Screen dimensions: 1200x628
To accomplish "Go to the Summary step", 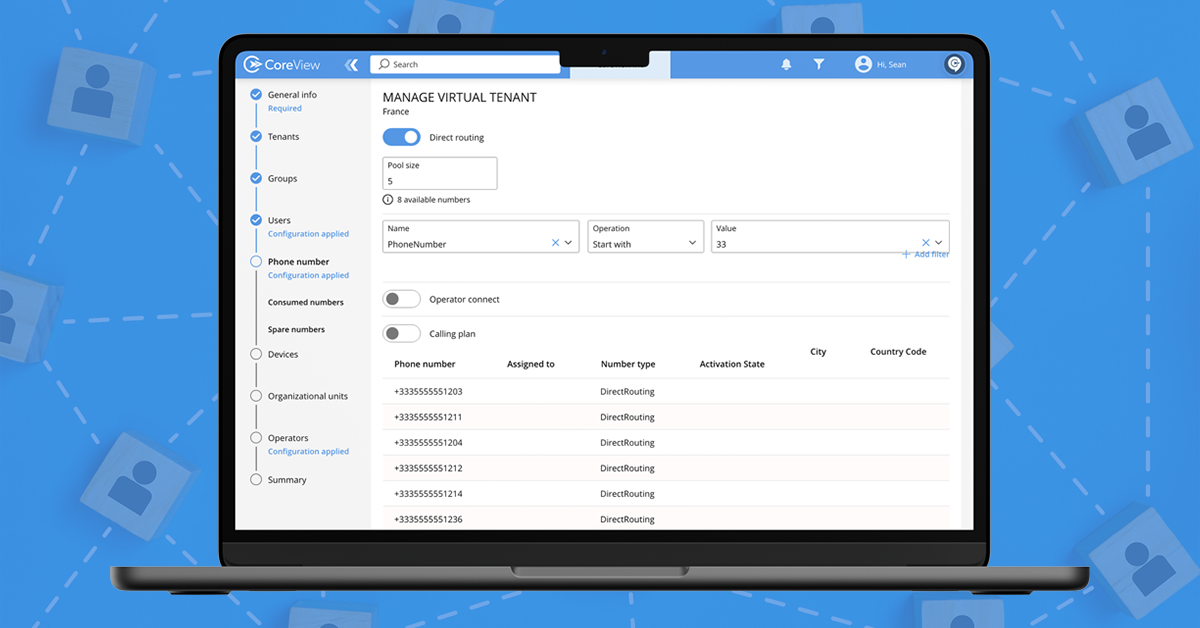I will coord(286,479).
